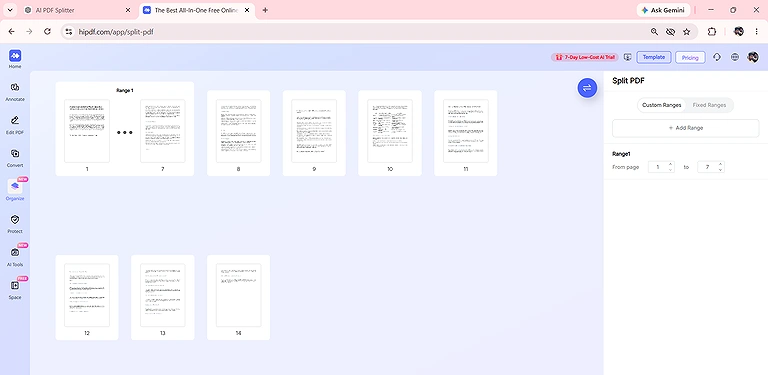Click the Ask Gemini button
Viewport: 768px width, 375px height.
[x=663, y=10]
